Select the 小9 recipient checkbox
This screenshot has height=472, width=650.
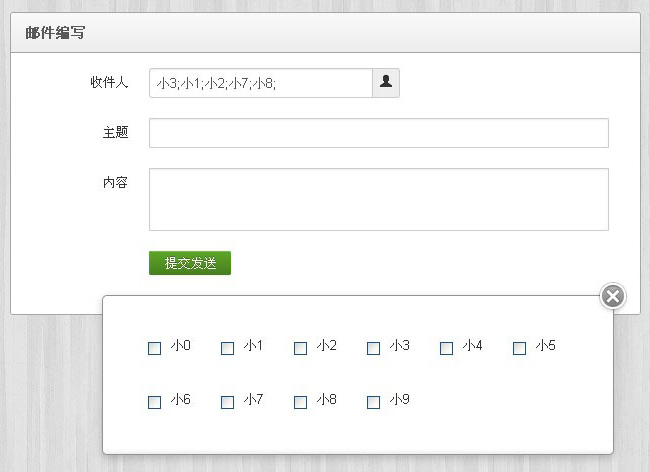374,402
